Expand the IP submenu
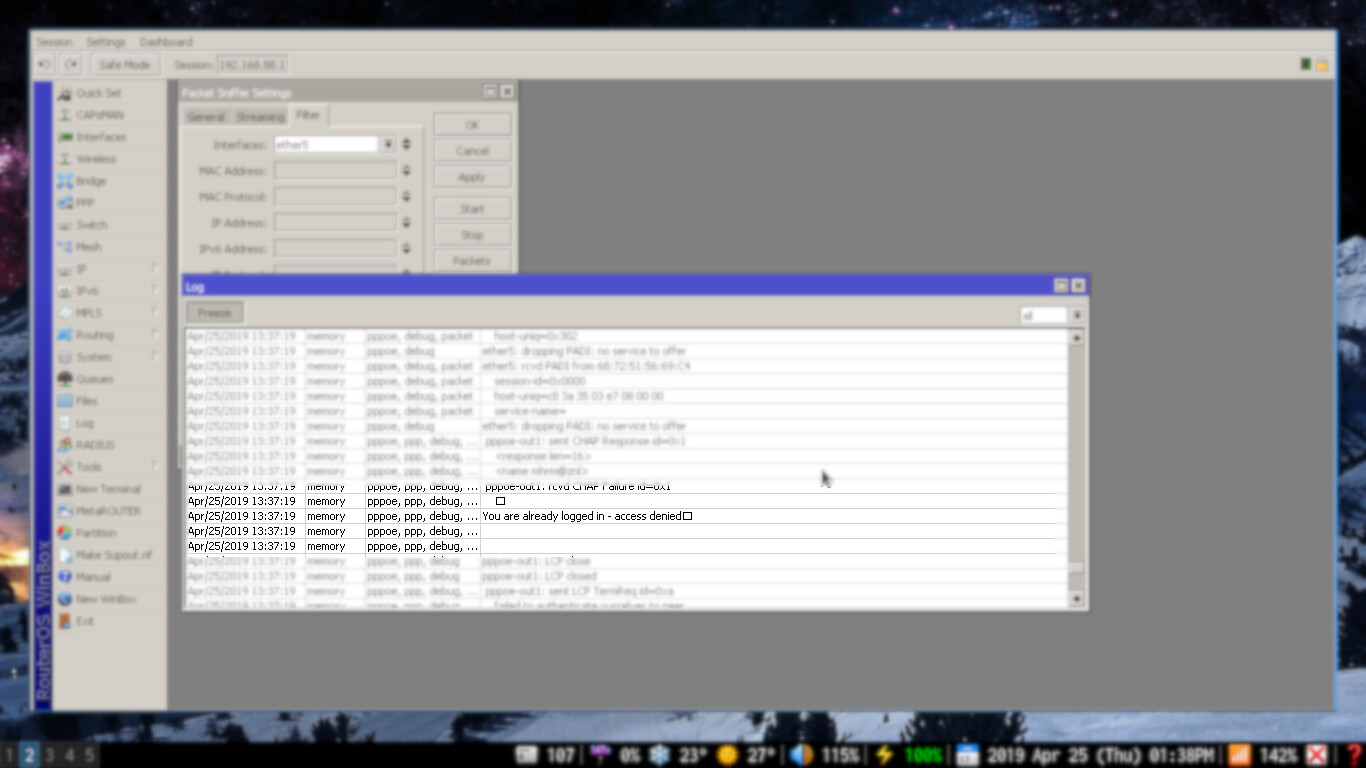This screenshot has height=768, width=1366. 156,269
